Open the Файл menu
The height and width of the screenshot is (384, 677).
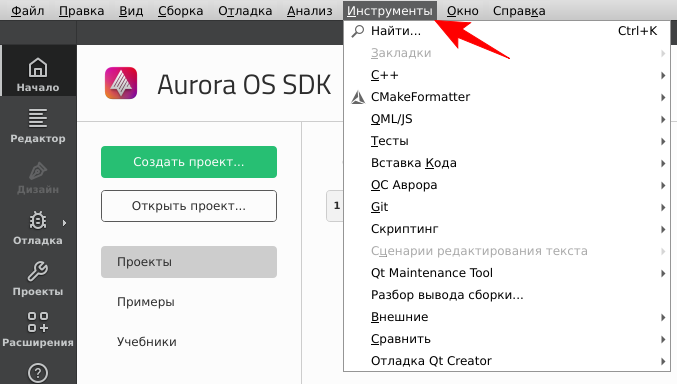(x=28, y=10)
